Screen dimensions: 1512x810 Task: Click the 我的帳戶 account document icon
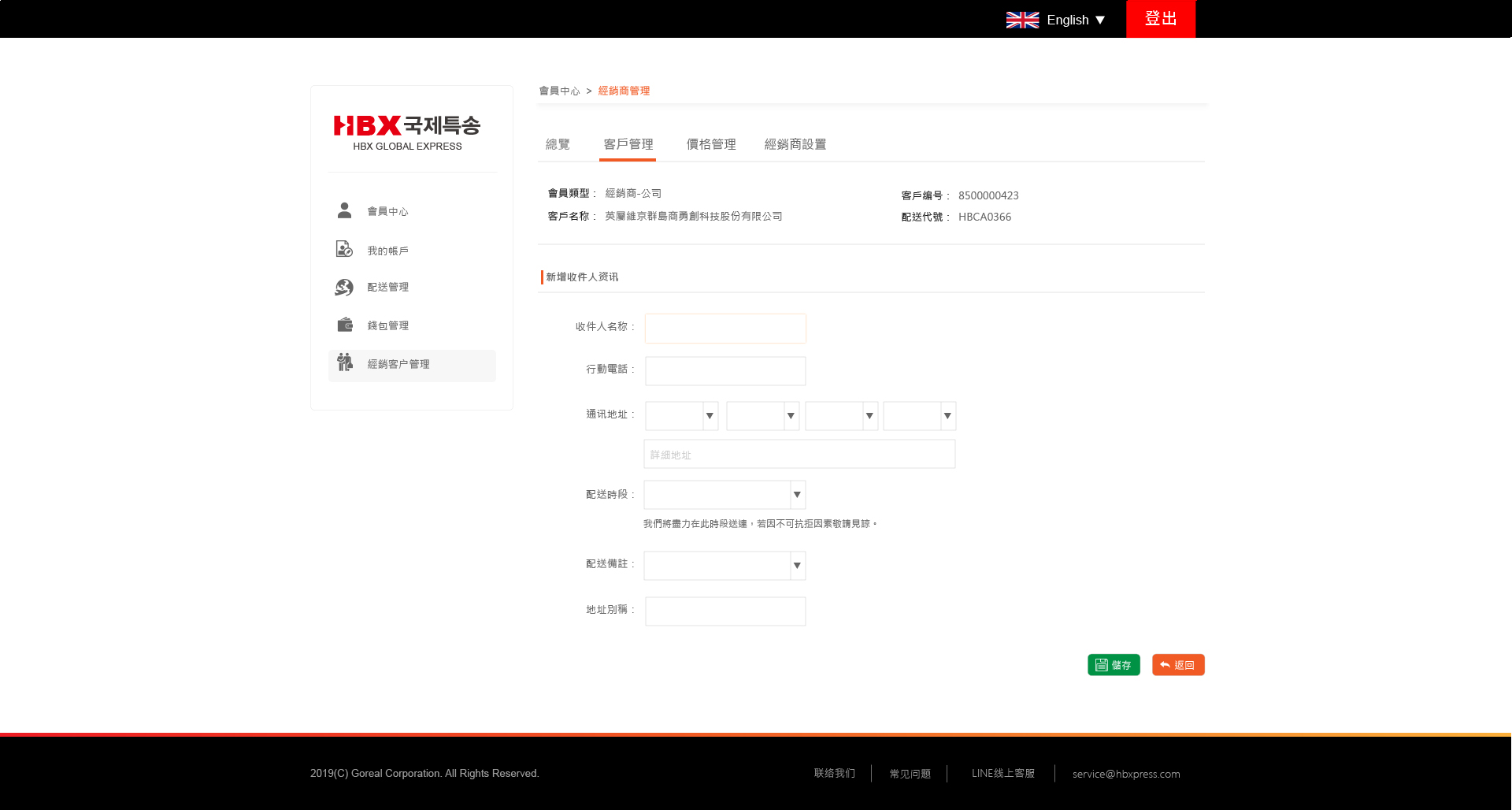point(344,249)
